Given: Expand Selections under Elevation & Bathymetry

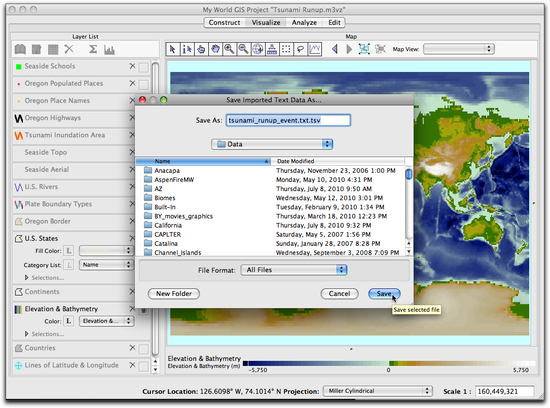Looking at the screenshot, I should click(x=27, y=334).
